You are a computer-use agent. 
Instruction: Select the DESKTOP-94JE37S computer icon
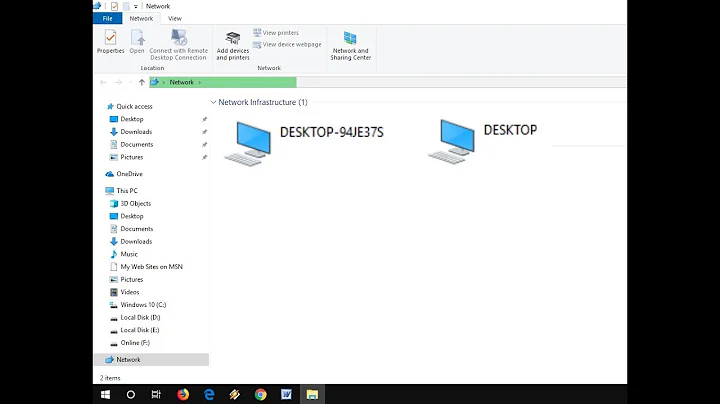247,142
